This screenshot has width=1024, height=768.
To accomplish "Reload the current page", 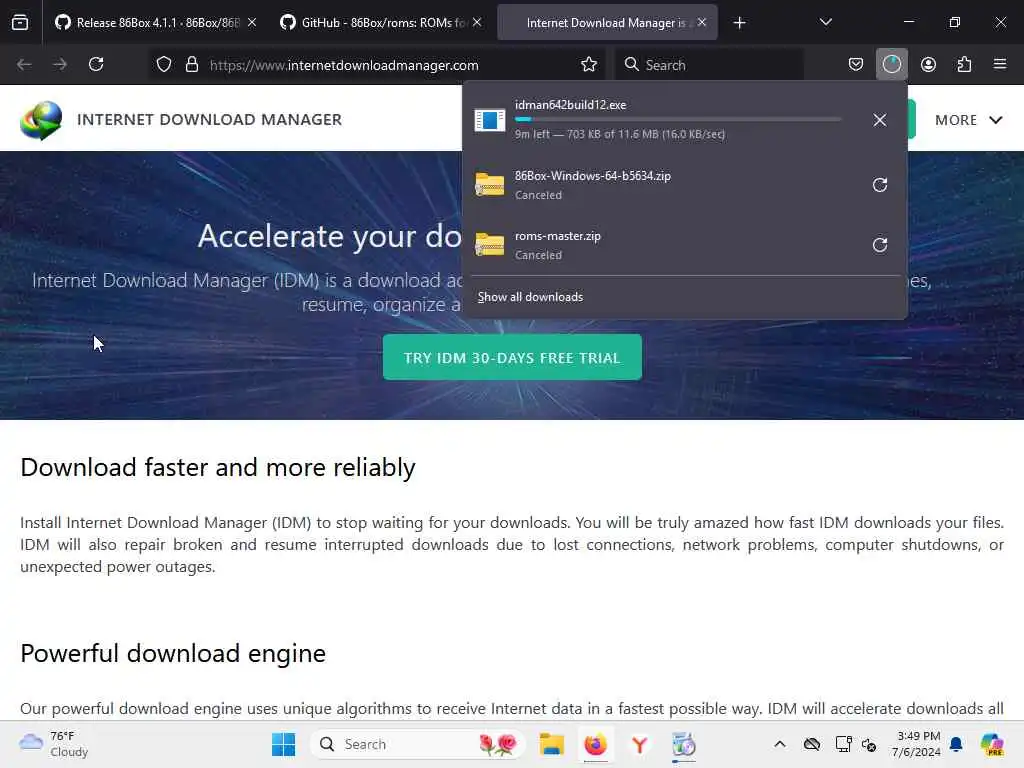I will pos(96,65).
